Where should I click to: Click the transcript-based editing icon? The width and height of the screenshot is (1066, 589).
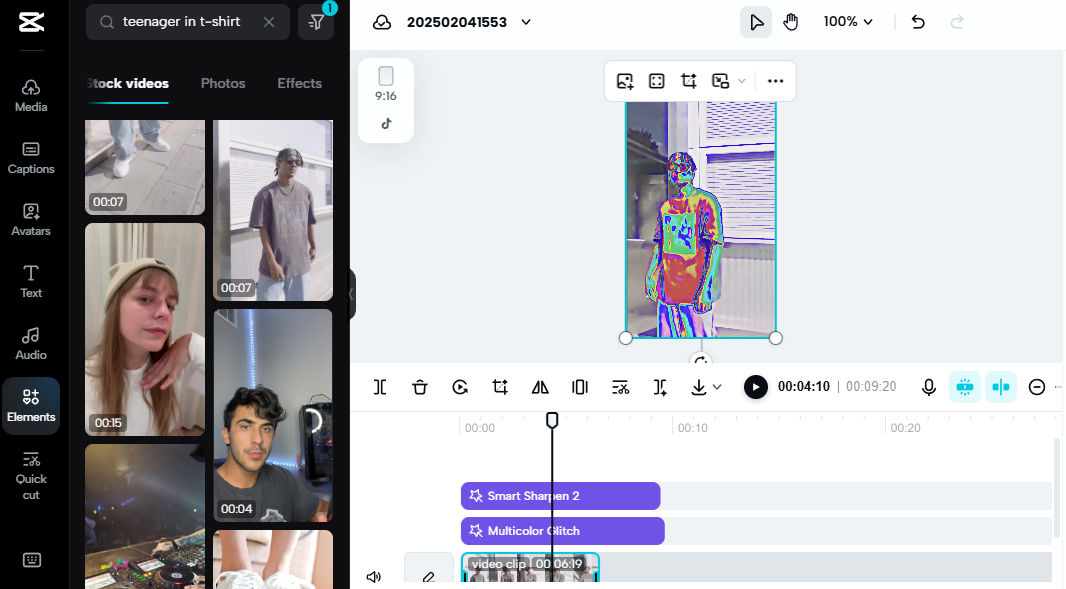pyautogui.click(x=620, y=387)
